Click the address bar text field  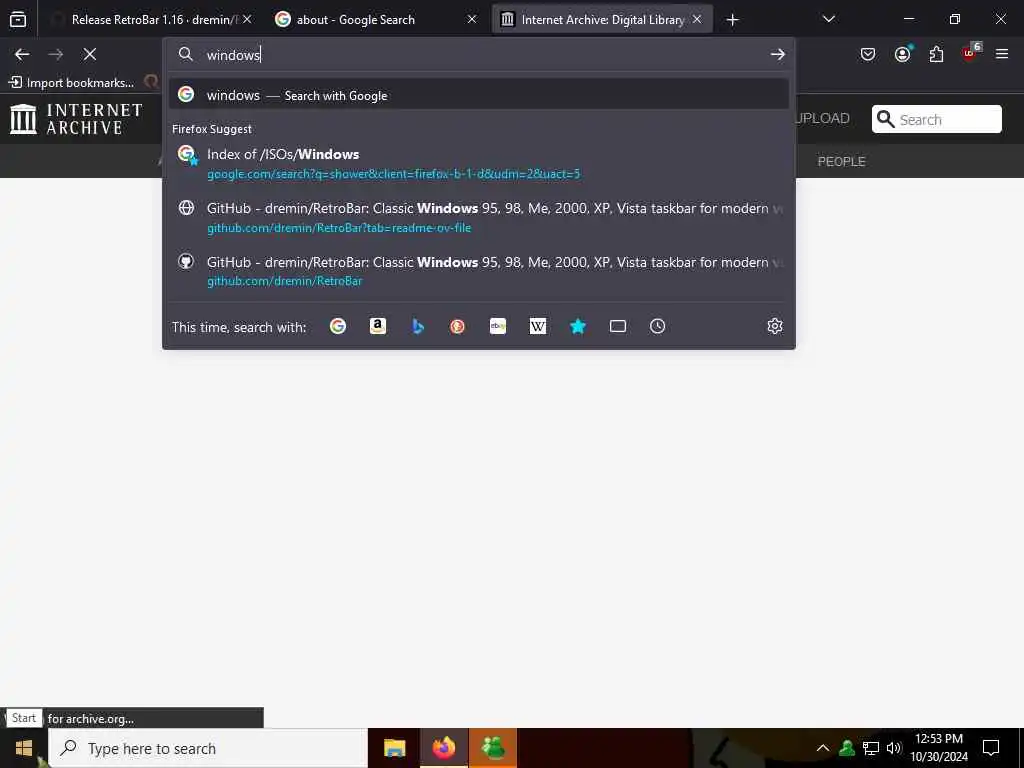[x=480, y=54]
